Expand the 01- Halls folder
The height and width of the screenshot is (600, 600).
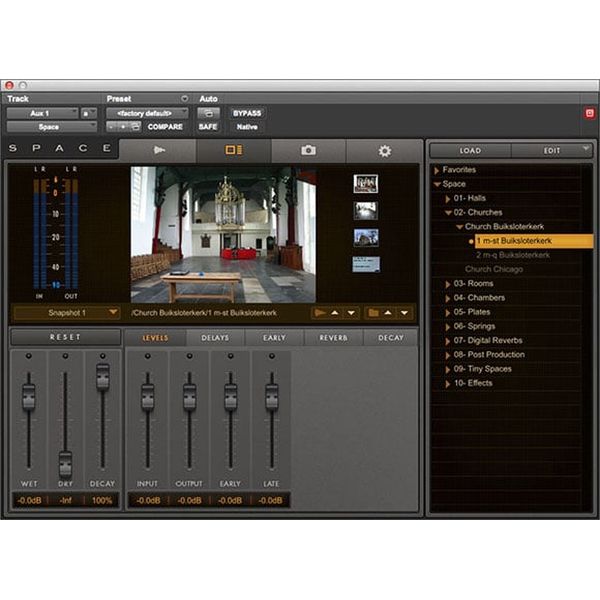coord(448,199)
